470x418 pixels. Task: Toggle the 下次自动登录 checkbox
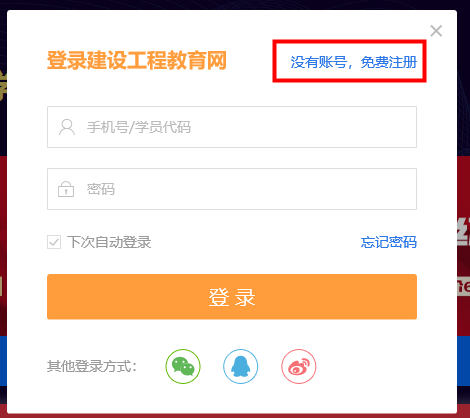tap(54, 242)
